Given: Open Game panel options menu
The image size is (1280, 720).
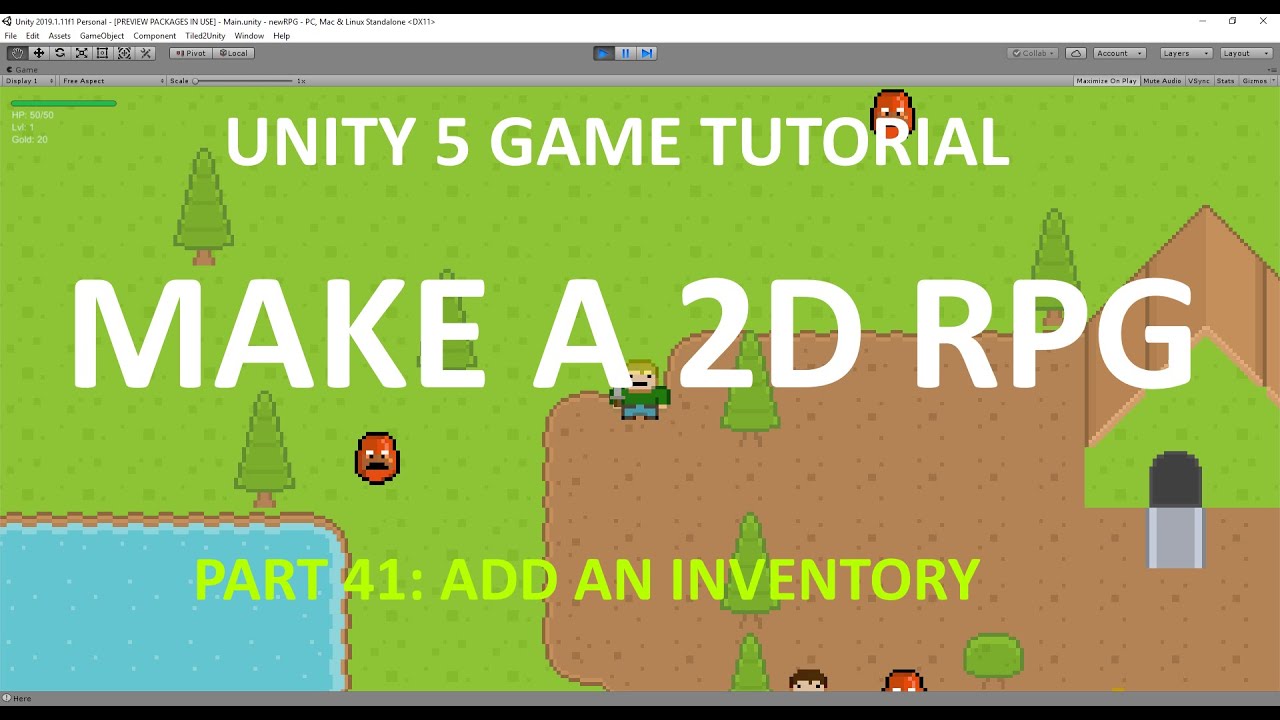Looking at the screenshot, I should 1272,70.
